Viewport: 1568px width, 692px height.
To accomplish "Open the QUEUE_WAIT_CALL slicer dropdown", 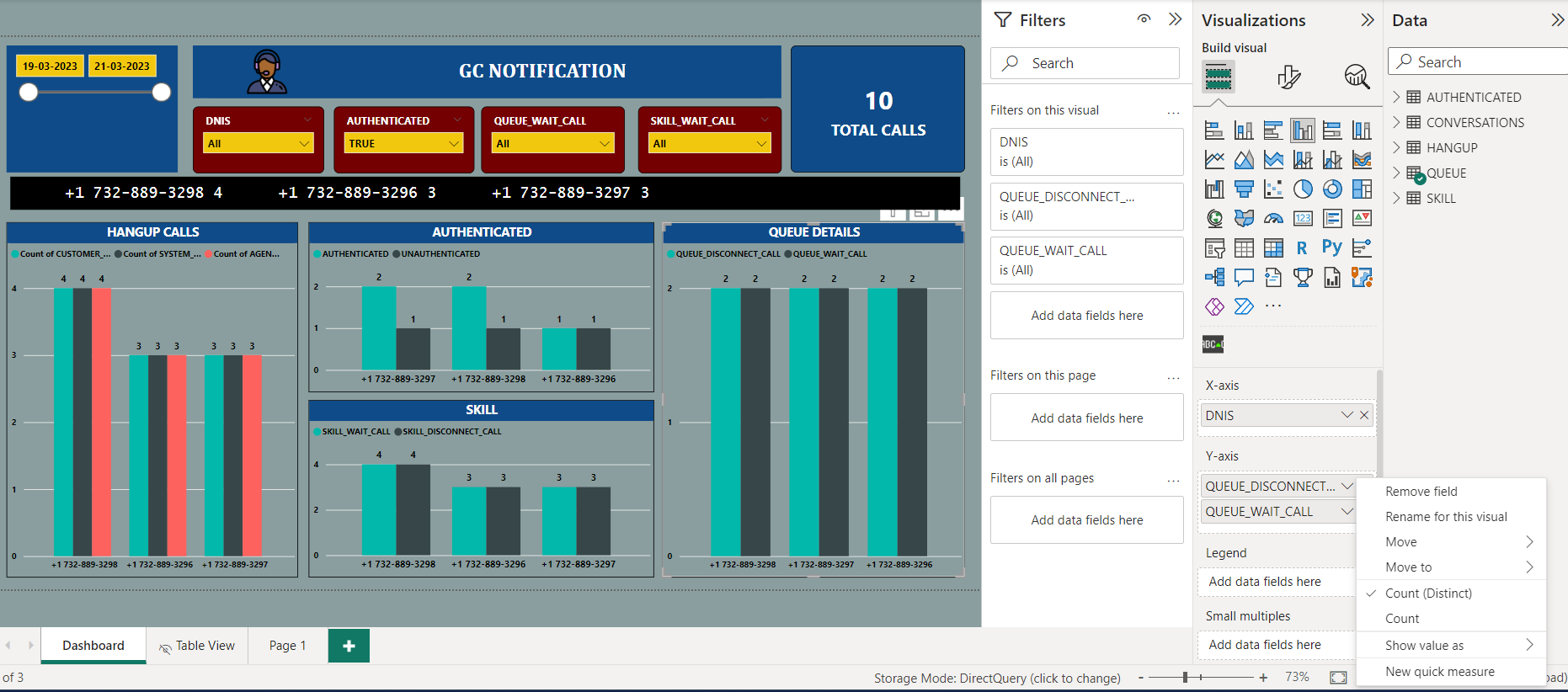I will 553,143.
